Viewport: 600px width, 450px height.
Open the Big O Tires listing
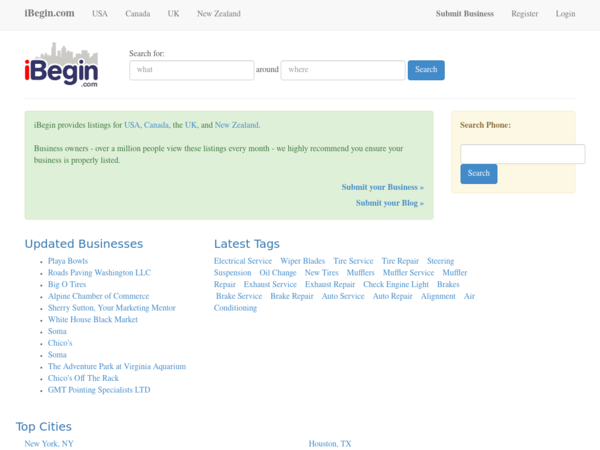pos(67,284)
